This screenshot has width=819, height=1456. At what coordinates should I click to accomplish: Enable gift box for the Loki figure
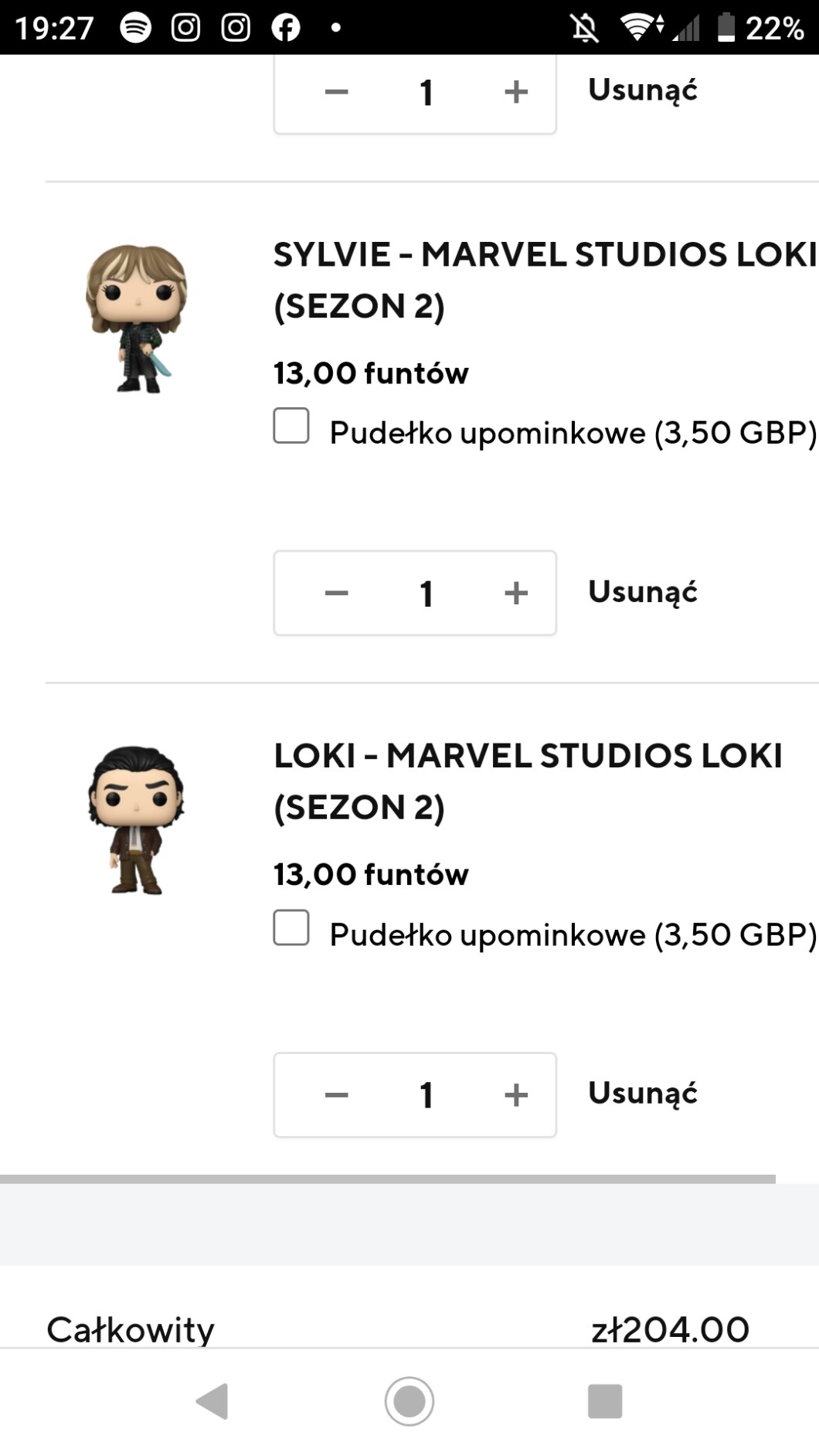[x=291, y=927]
